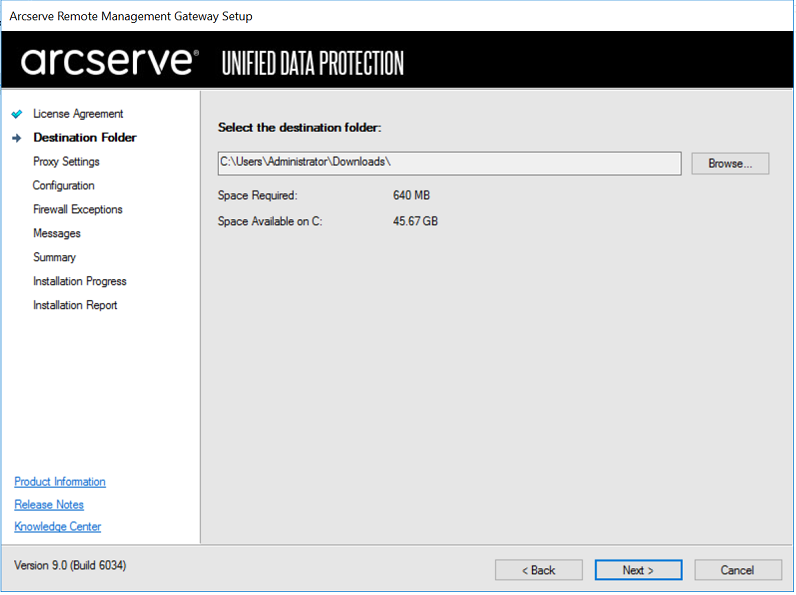This screenshot has width=796, height=595.
Task: Click the 'Space Available on C:' label
Action: [x=270, y=221]
